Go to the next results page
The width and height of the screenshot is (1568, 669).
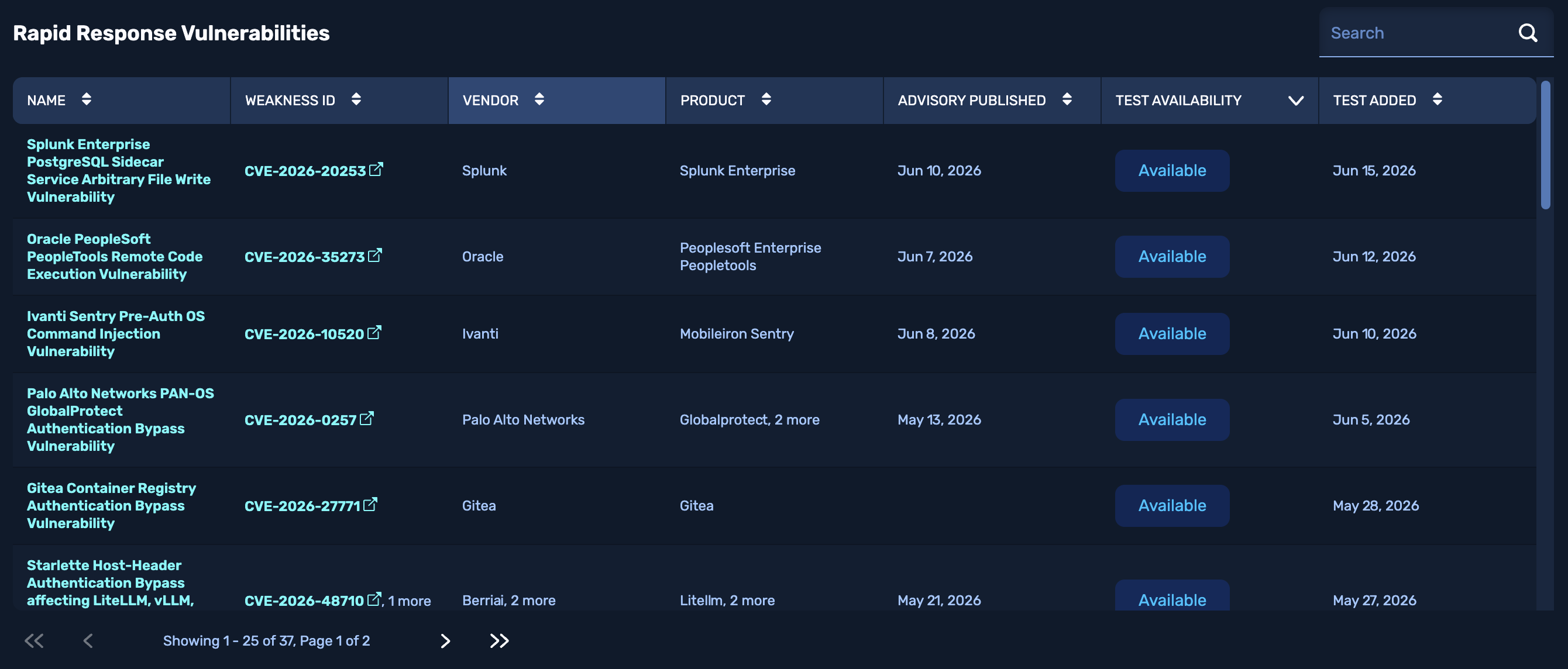[445, 640]
